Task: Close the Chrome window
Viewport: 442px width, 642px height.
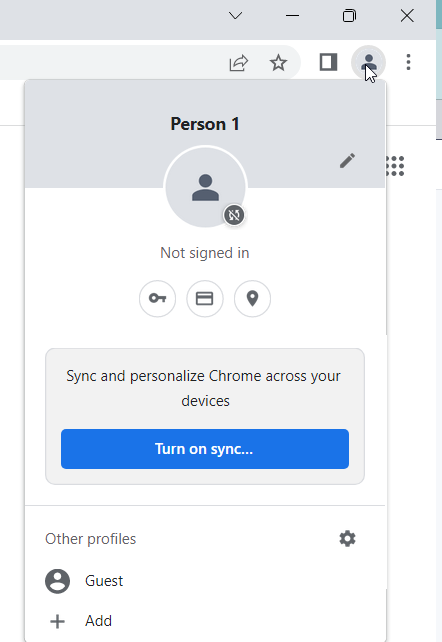Action: click(407, 16)
